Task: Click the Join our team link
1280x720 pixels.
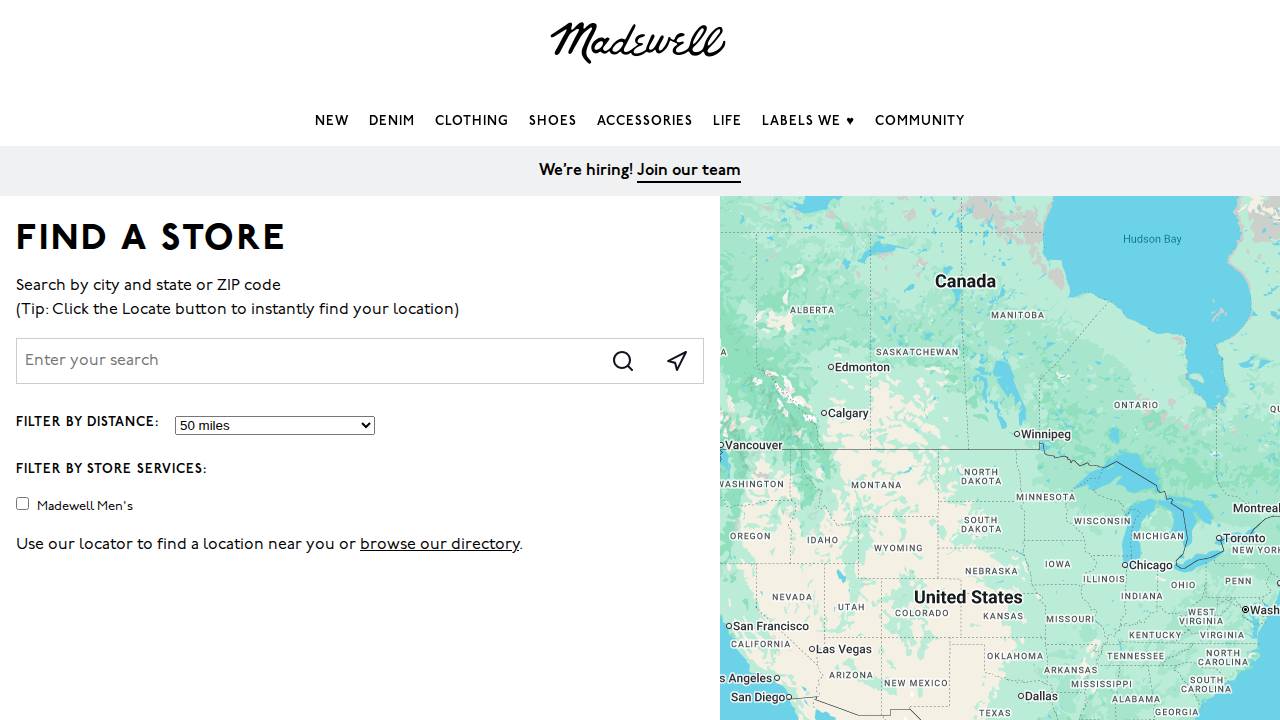Action: click(x=688, y=170)
